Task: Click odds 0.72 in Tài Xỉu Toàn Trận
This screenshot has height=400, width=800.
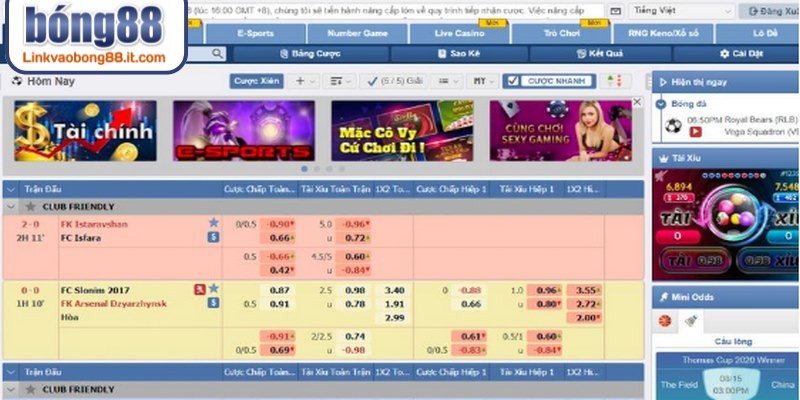Action: pos(355,238)
